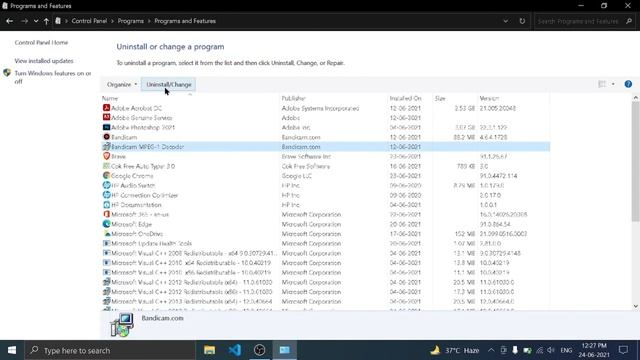Click Bandicam.com publisher in details pane
Image resolution: width=640 pixels, height=360 pixels.
pyautogui.click(x=162, y=318)
